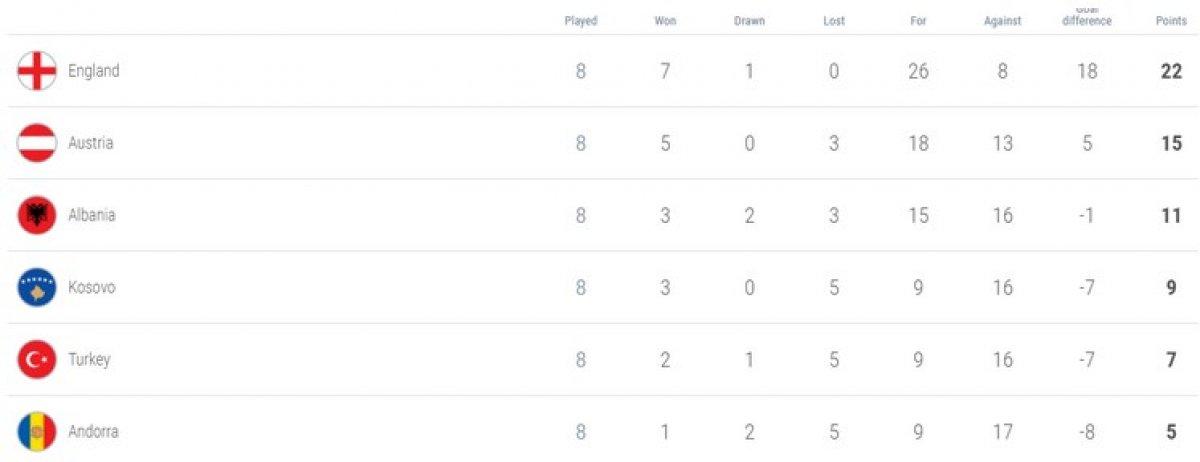Image resolution: width=1200 pixels, height=462 pixels.
Task: Click the Albania flag icon
Action: click(37, 215)
